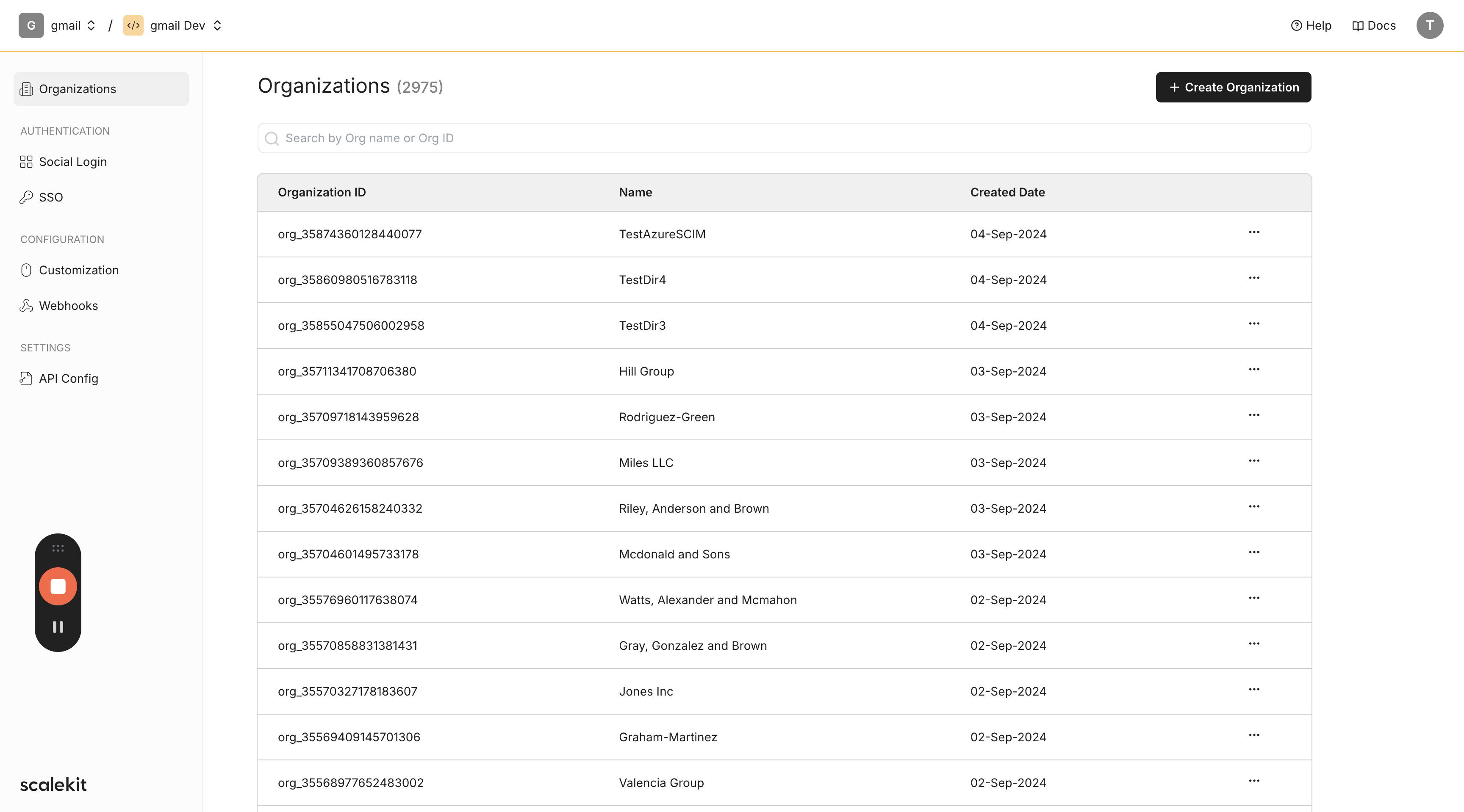Viewport: 1464px width, 812px height.
Task: Open Riley, Anderson and Brown organization
Action: click(694, 508)
